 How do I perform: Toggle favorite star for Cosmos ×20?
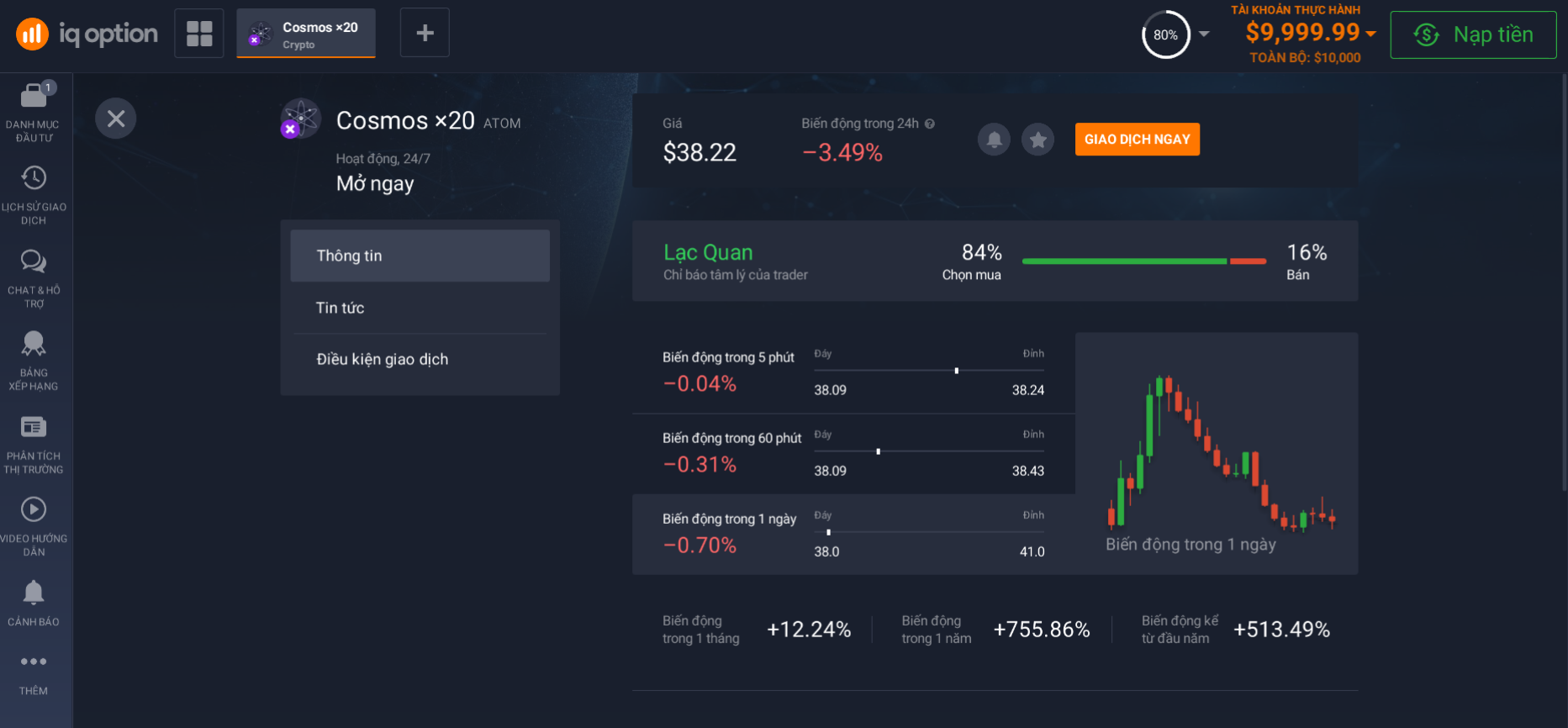[1038, 140]
